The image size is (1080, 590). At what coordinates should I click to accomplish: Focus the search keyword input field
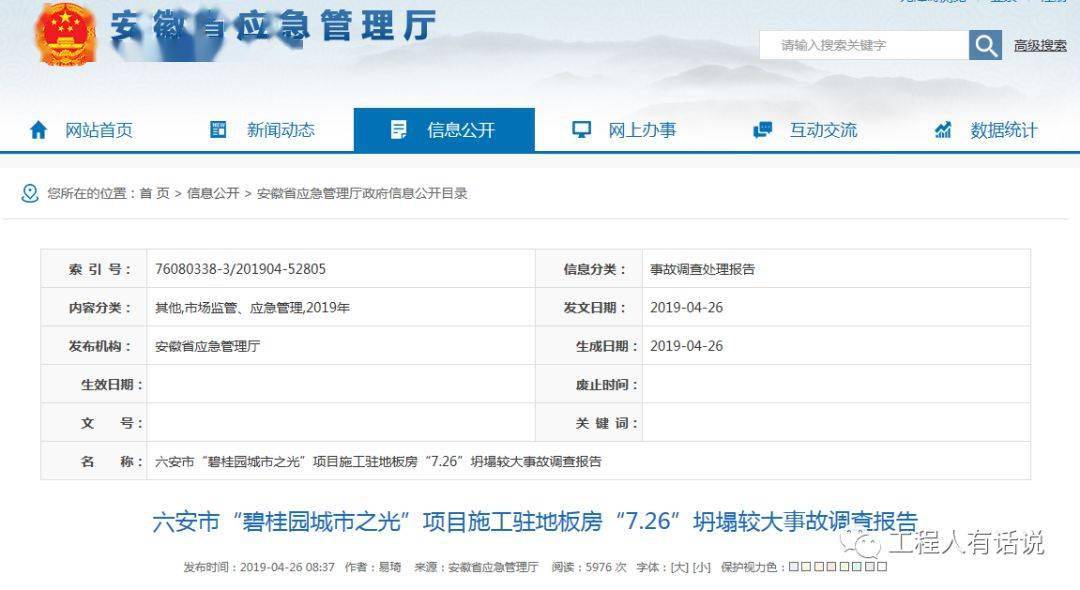pos(863,45)
